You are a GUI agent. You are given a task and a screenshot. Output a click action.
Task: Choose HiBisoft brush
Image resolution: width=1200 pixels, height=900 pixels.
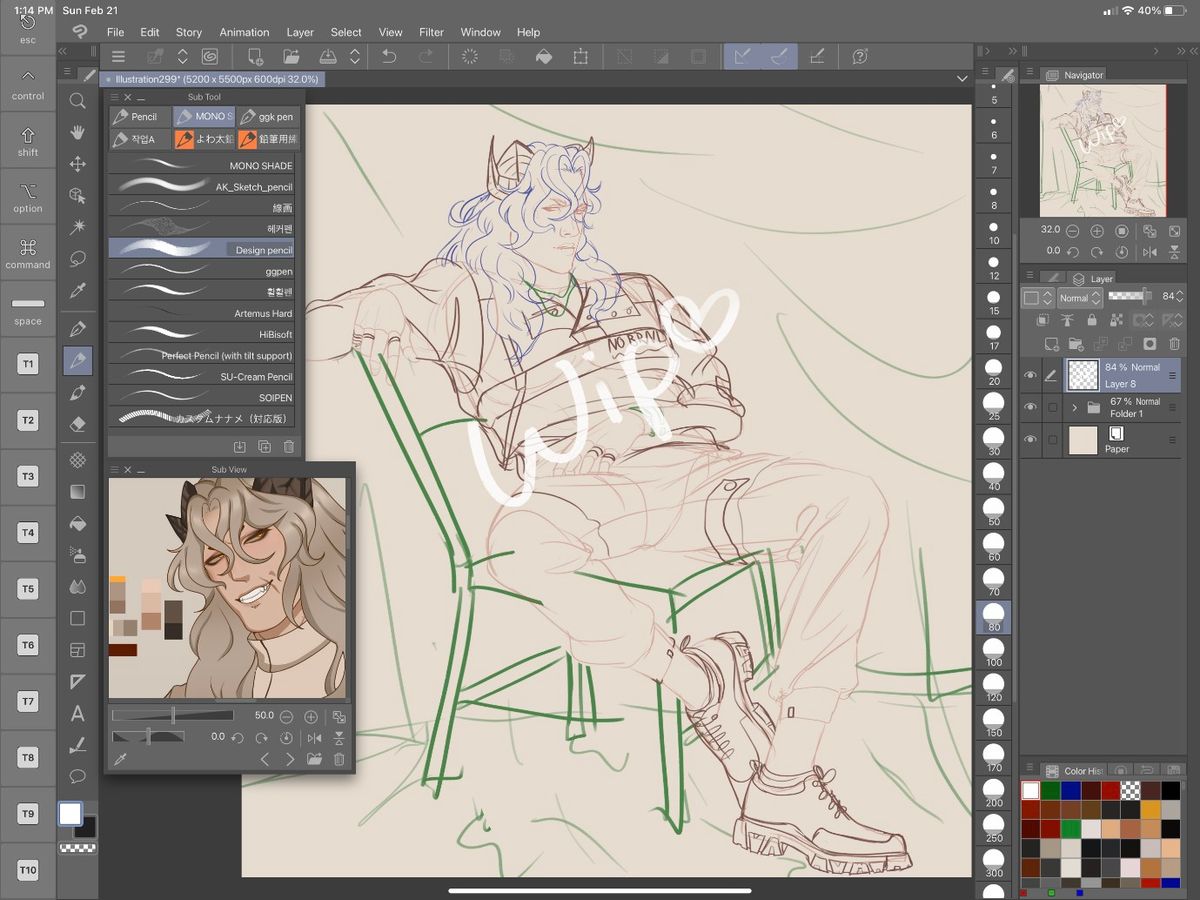click(x=201, y=334)
